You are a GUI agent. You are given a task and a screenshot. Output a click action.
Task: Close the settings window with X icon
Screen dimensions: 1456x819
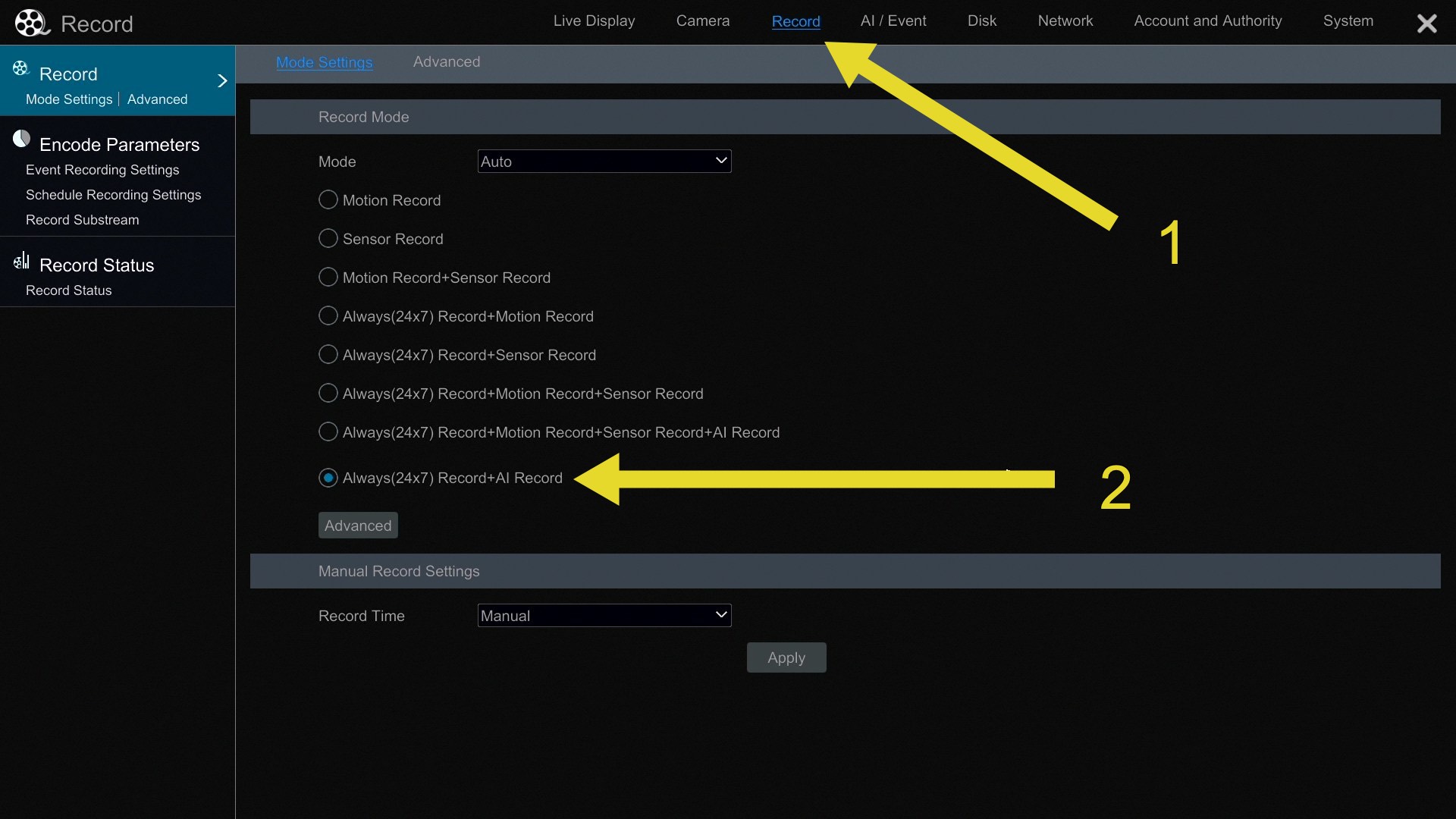click(x=1426, y=24)
